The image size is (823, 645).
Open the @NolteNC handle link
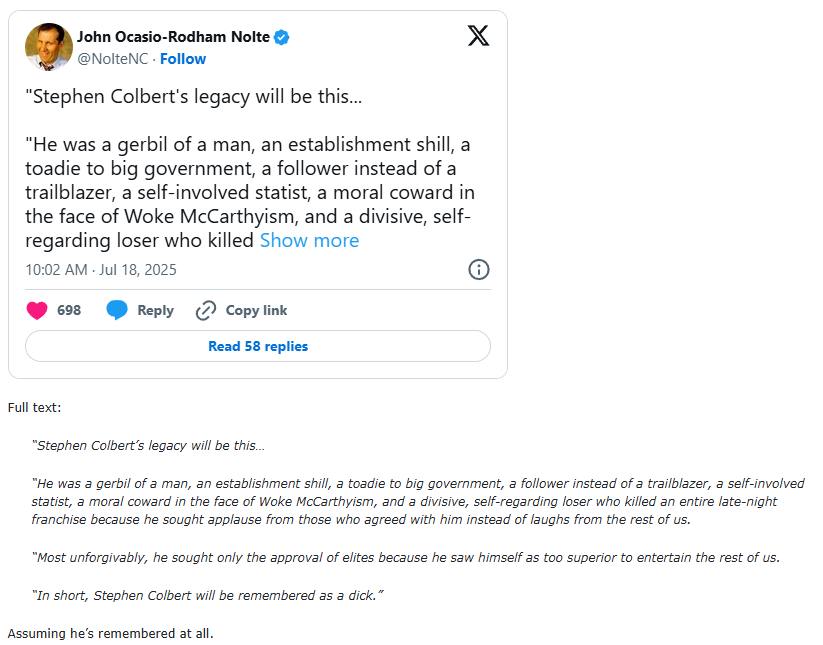[x=112, y=59]
